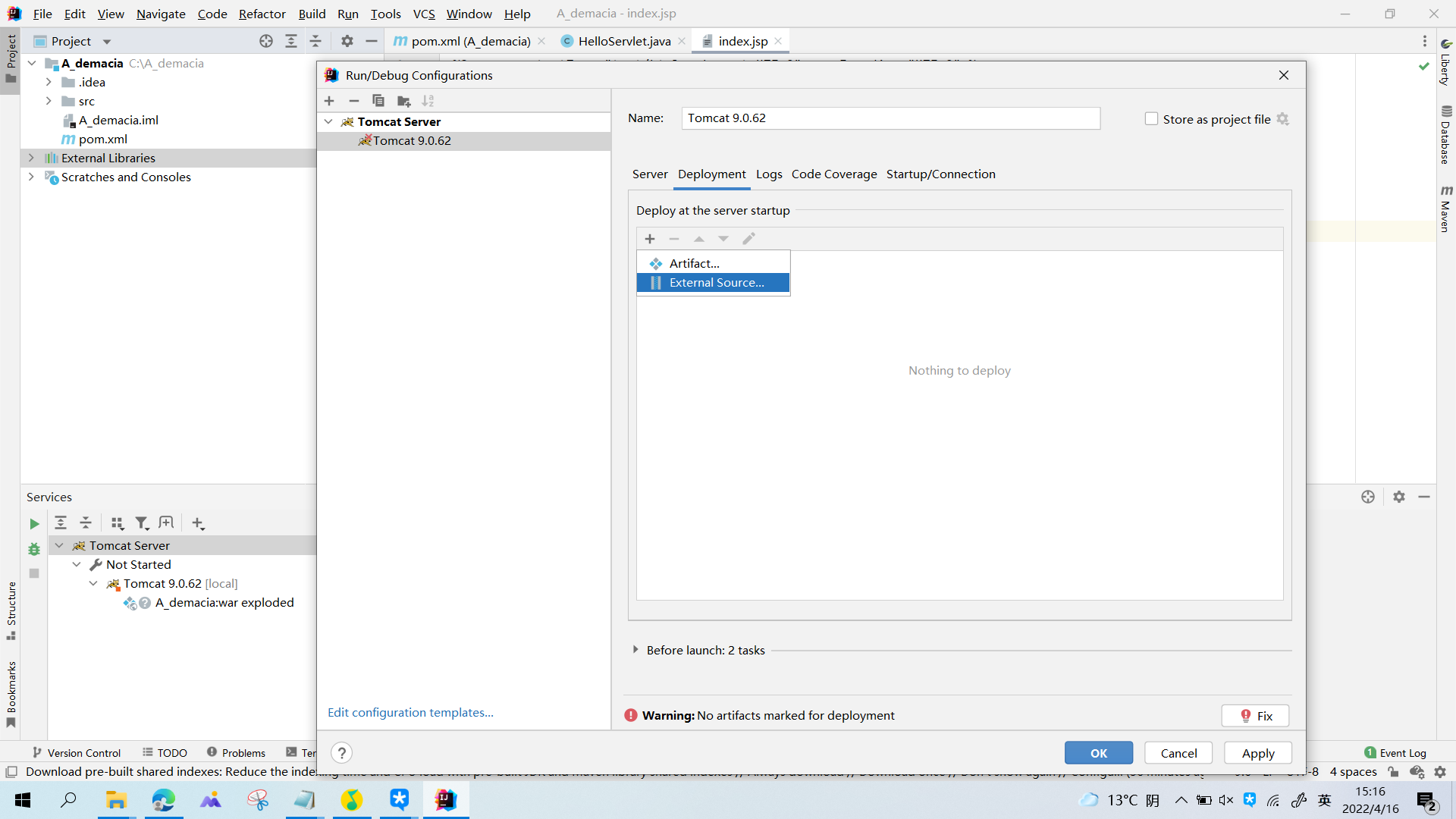
Task: Open Version Control tool window
Action: click(x=77, y=753)
